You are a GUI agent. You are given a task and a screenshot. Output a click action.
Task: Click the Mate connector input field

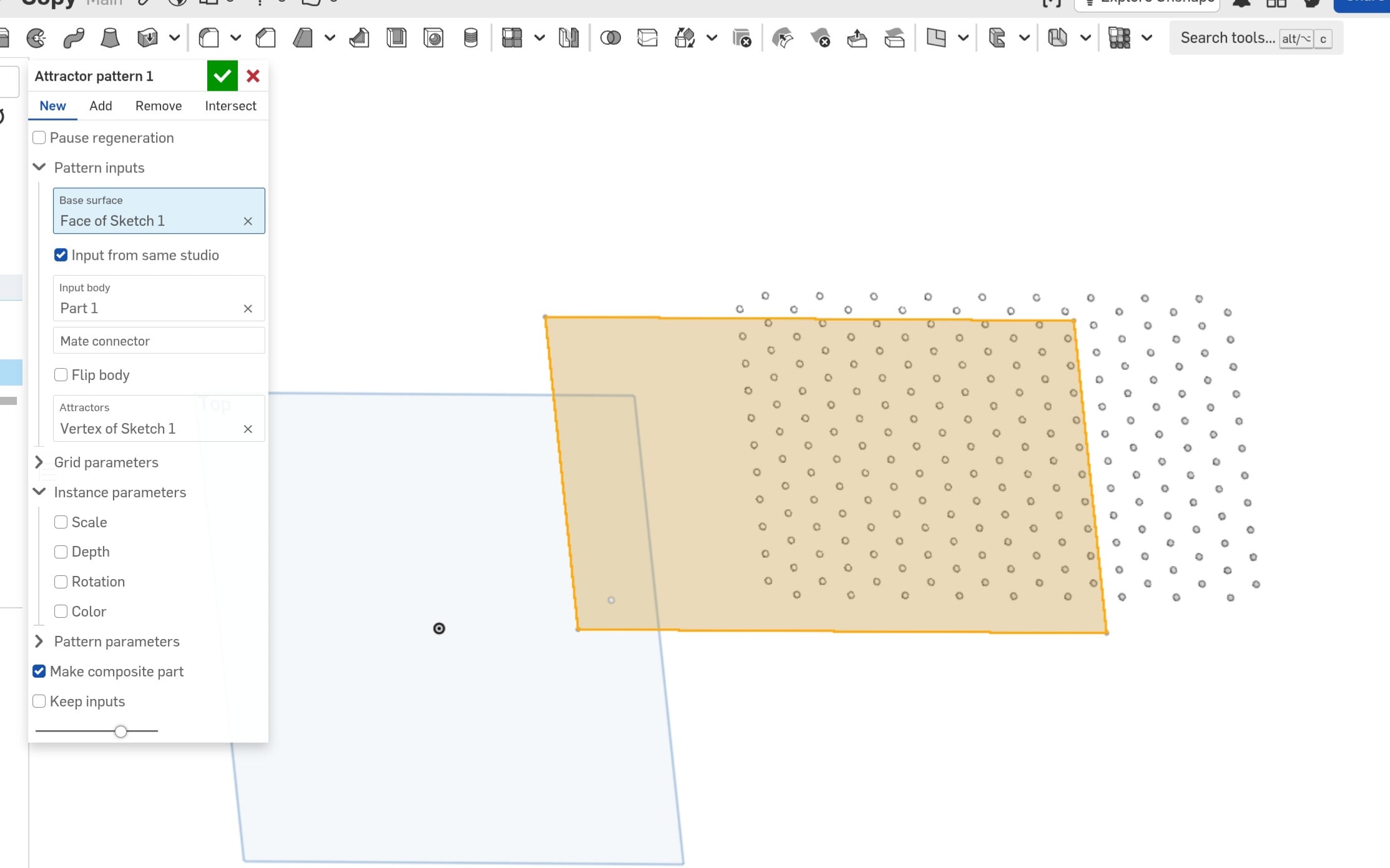(159, 341)
